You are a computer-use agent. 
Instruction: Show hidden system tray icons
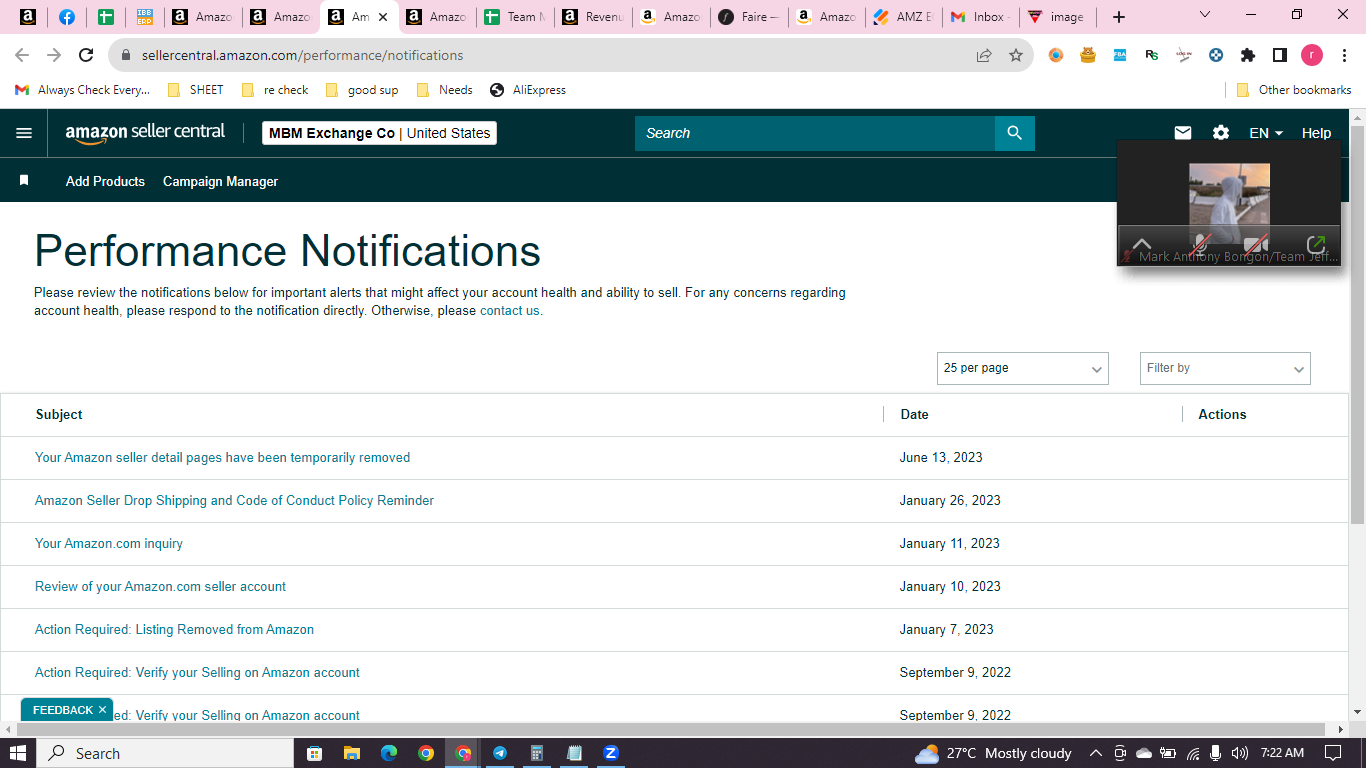point(1096,753)
